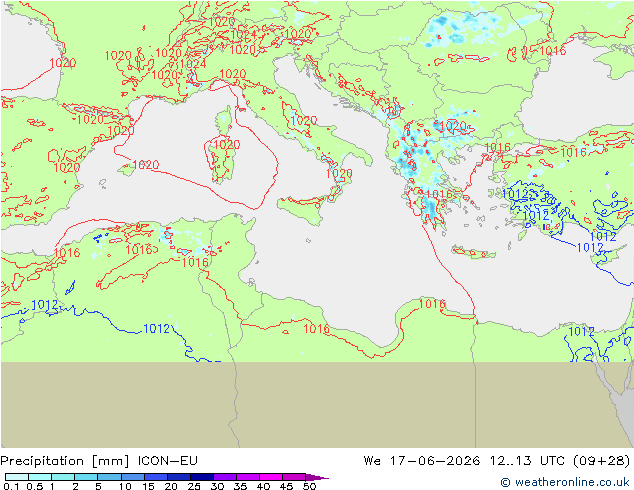634x490 pixels.
Task: Click the 1020 label over central Italy
Action: pos(304,120)
